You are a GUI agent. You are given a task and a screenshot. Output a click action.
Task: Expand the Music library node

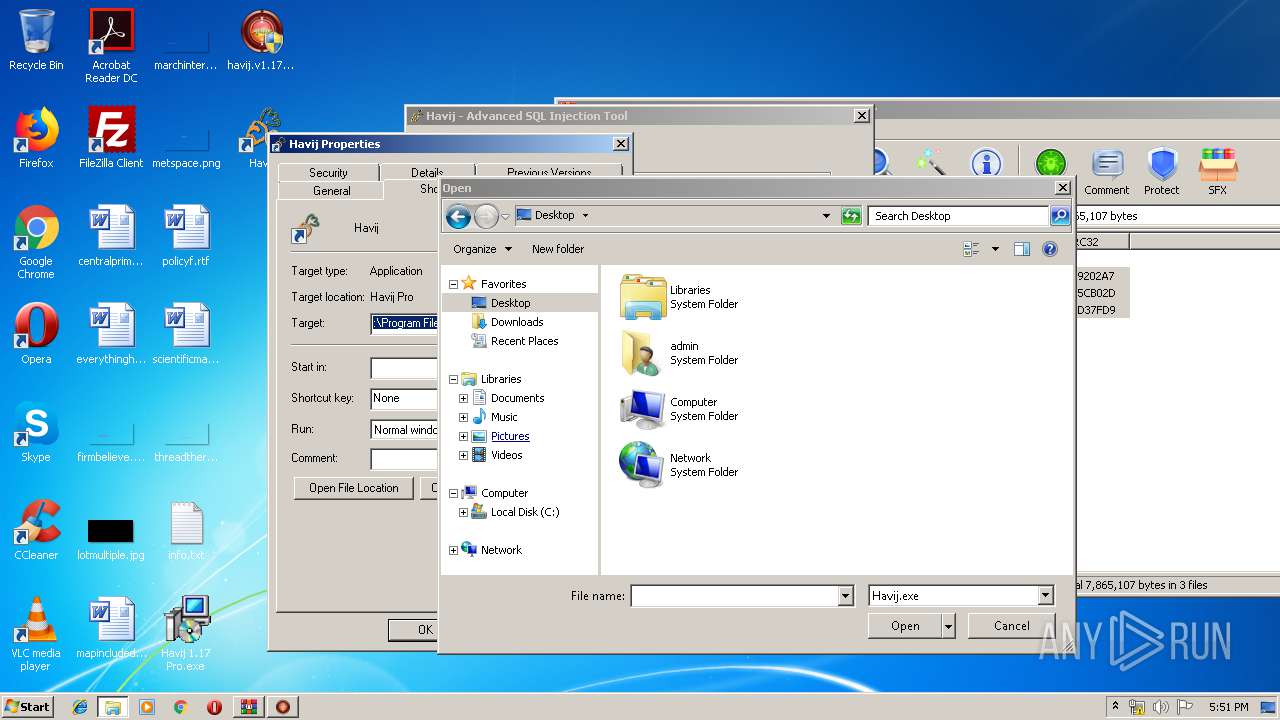(463, 417)
